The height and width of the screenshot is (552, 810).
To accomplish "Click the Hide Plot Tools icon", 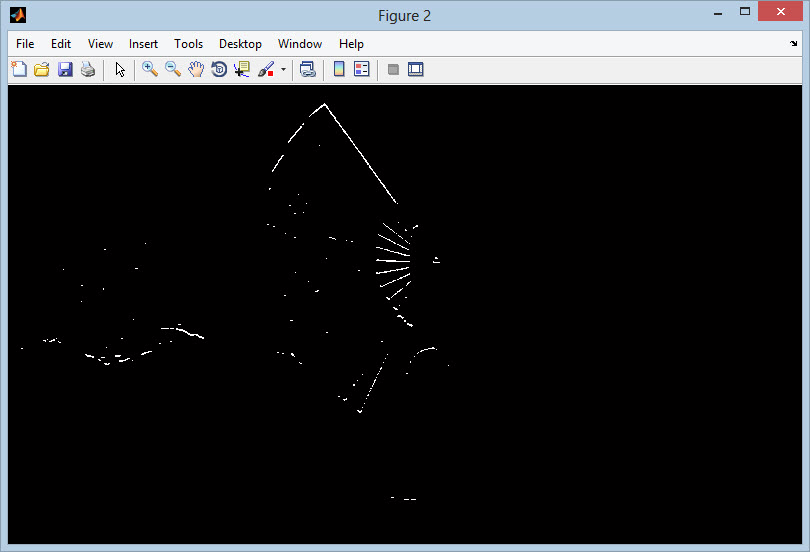I will [x=393, y=69].
